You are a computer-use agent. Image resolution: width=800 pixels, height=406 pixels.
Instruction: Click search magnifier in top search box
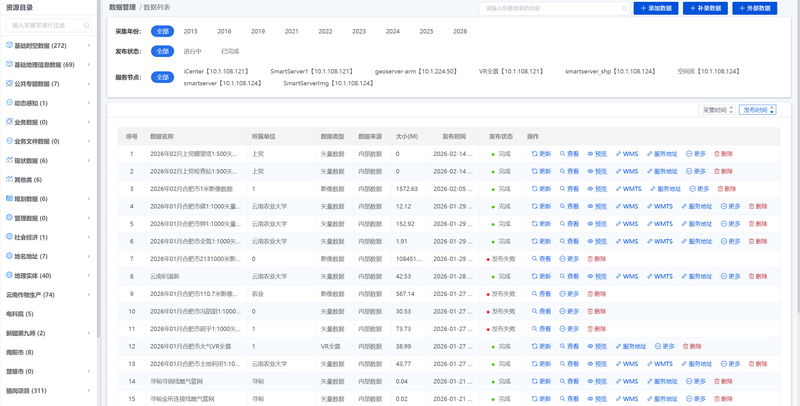(x=625, y=8)
